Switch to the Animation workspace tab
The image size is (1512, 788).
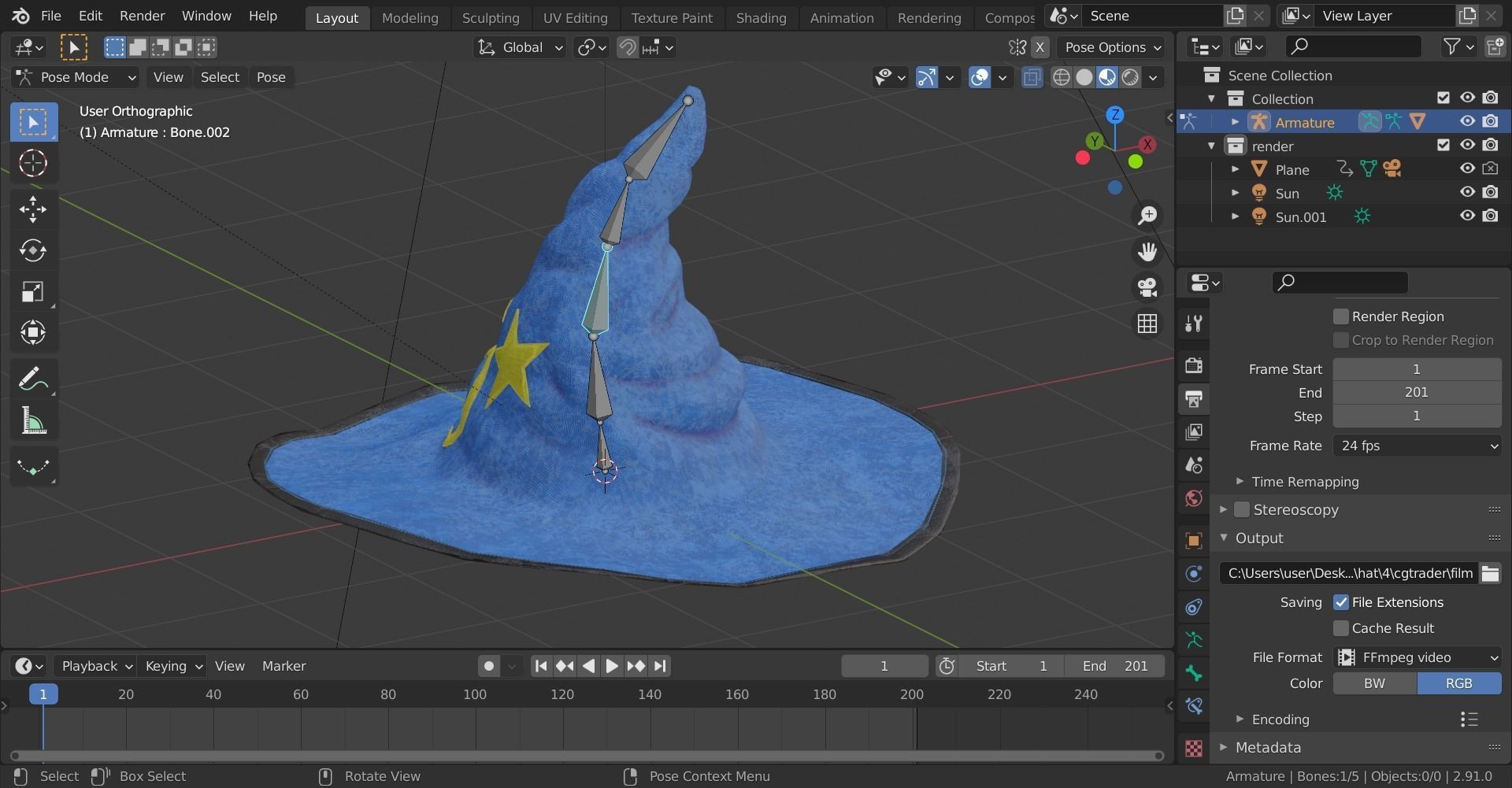coord(842,17)
